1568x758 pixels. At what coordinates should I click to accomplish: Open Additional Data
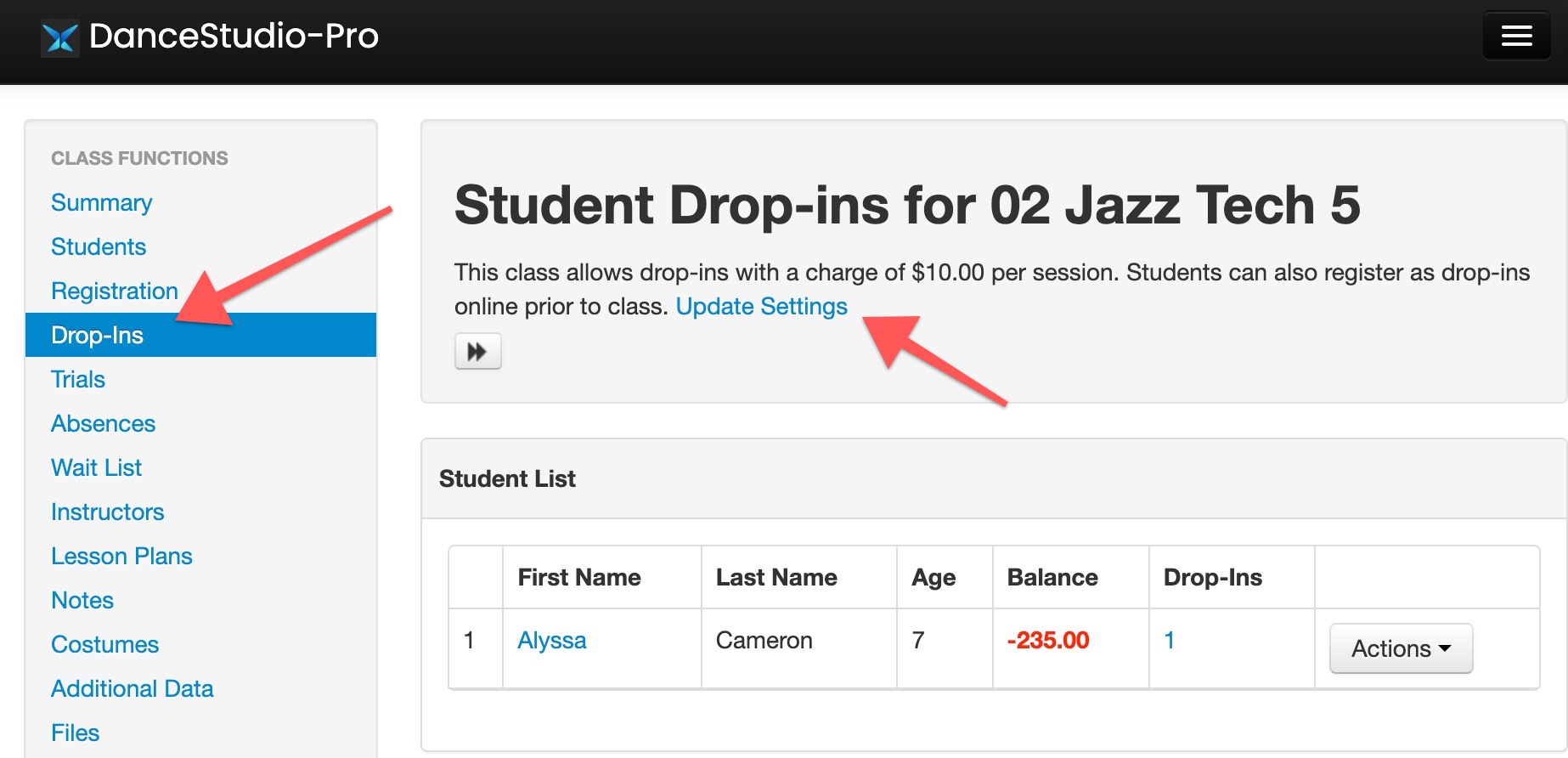tap(132, 688)
